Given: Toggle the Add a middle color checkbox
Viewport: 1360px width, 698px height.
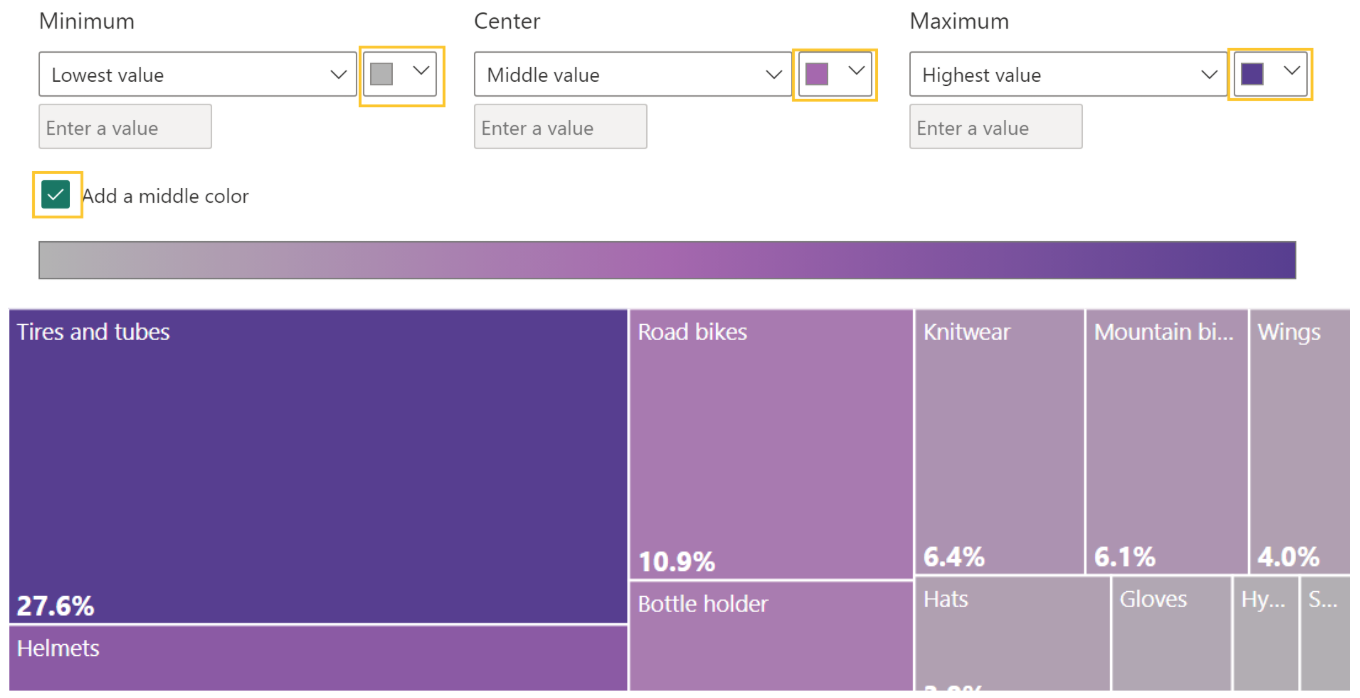Looking at the screenshot, I should (x=57, y=195).
